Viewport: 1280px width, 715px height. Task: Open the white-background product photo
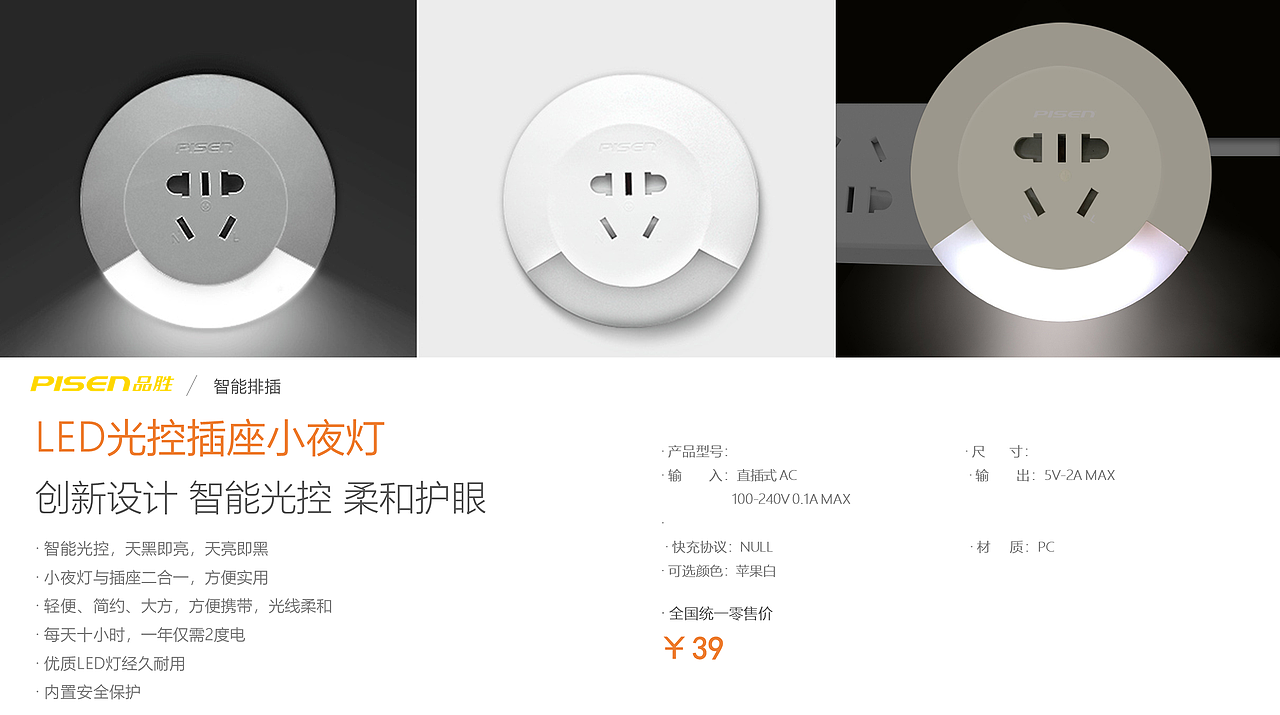click(x=626, y=178)
